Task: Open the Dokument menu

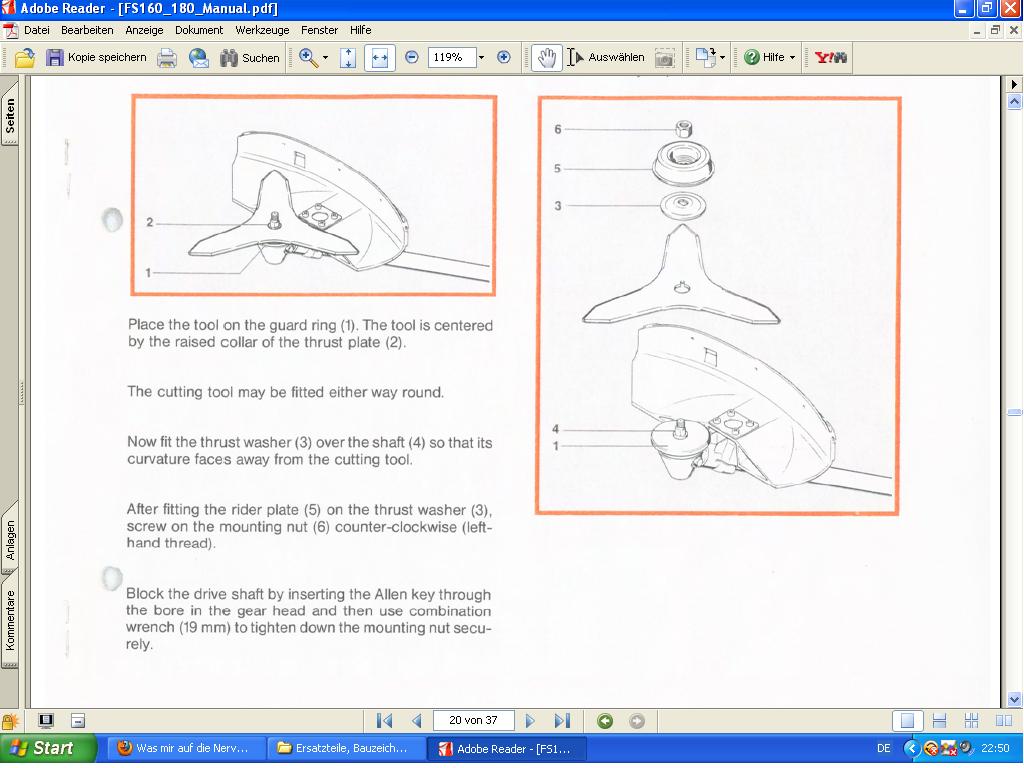Action: point(199,30)
